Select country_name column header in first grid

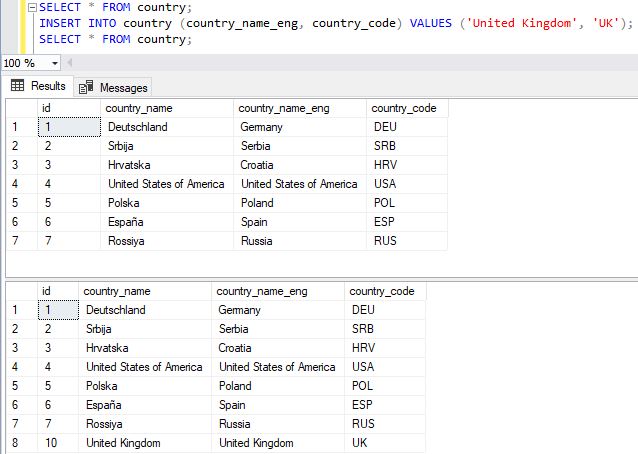tap(138, 108)
